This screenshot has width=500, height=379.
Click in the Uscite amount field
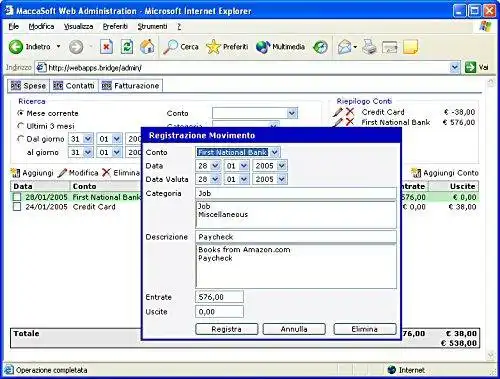click(219, 312)
